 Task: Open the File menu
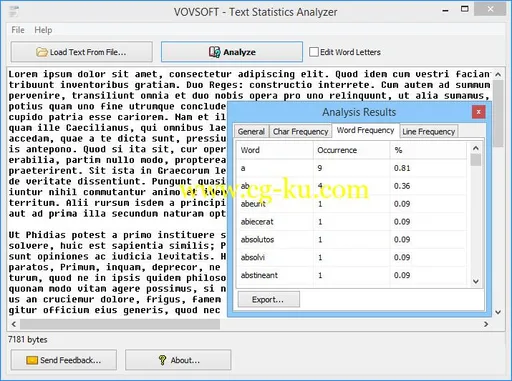pos(18,30)
